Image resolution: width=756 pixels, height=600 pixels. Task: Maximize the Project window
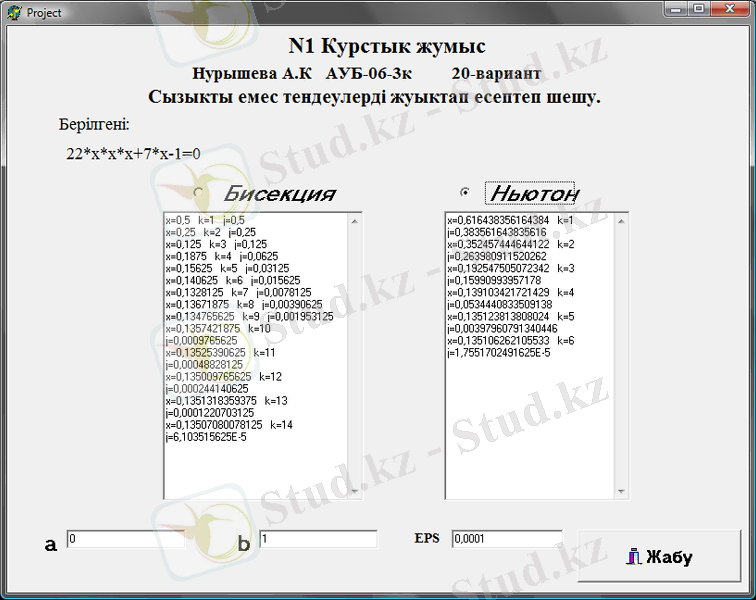(x=699, y=9)
